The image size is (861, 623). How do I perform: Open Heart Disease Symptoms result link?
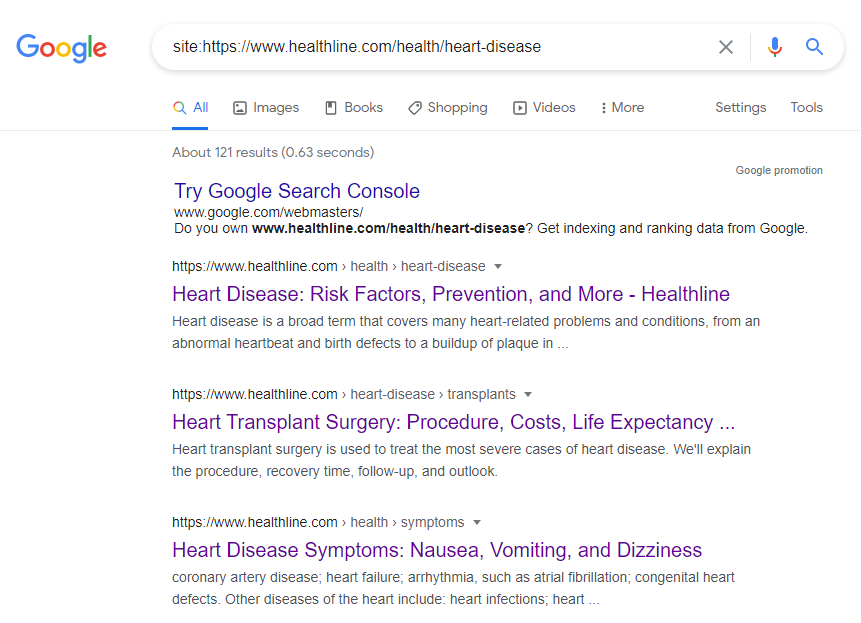pyautogui.click(x=436, y=550)
